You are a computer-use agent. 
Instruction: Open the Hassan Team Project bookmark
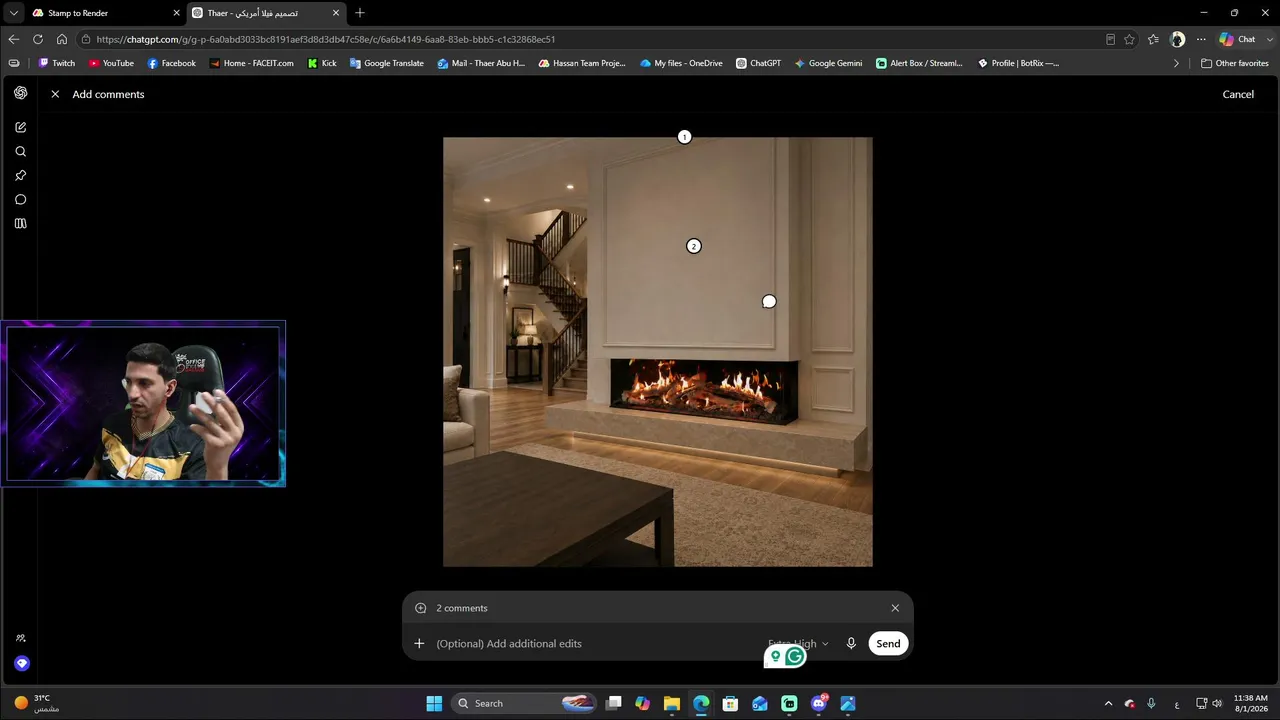click(581, 63)
